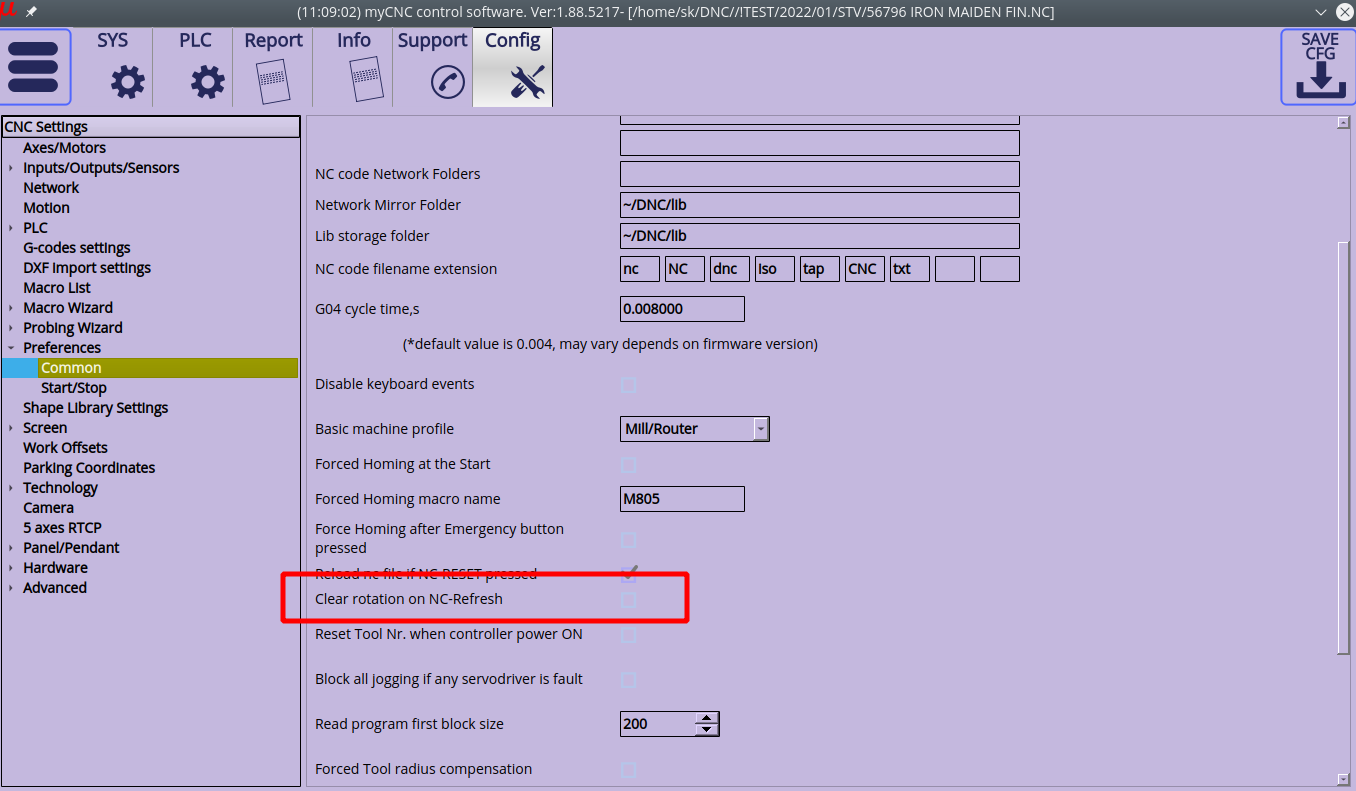Open Axes/Motors settings item
This screenshot has height=791, width=1356.
[x=64, y=148]
